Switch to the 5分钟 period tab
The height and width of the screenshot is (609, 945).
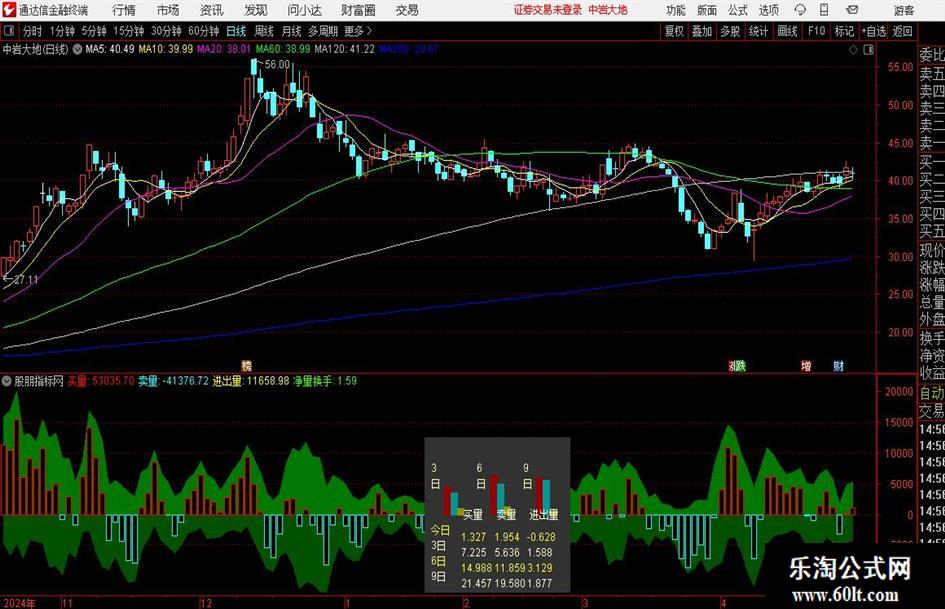tap(93, 31)
